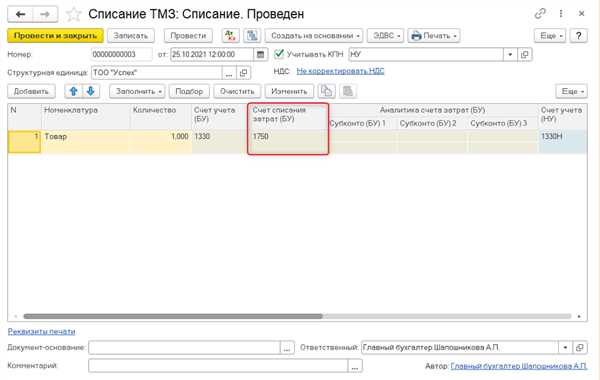The image size is (600, 380).
Task: Select structural unit via ellipsis button
Action: (229, 73)
